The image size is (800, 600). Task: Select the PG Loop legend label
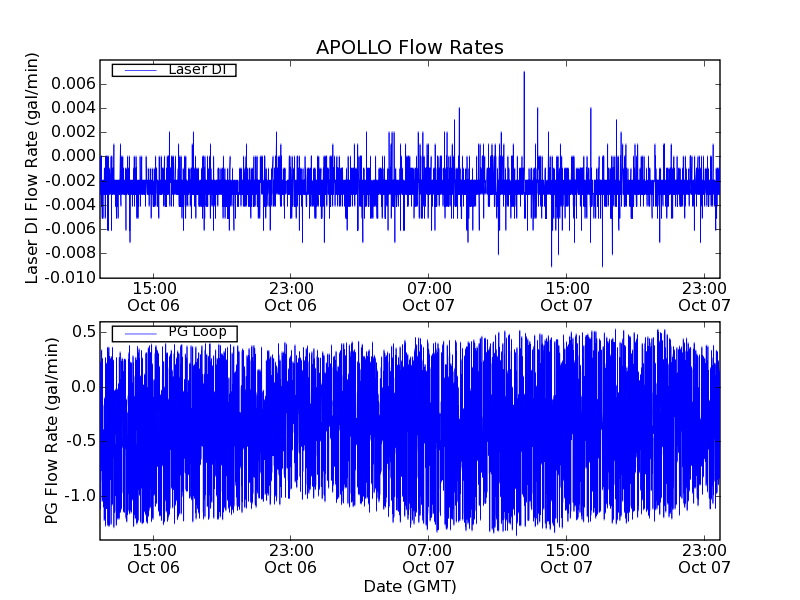(x=197, y=332)
